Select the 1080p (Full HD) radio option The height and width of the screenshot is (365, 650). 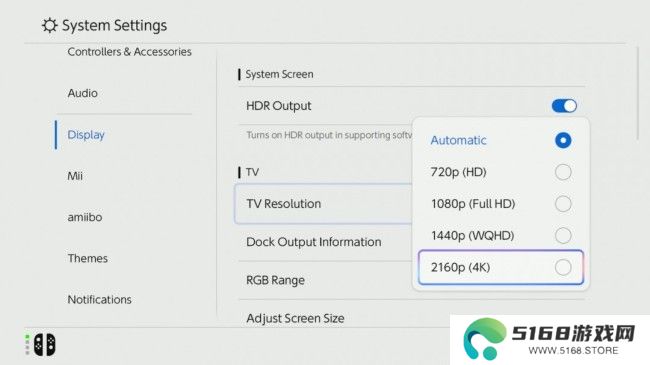click(563, 204)
